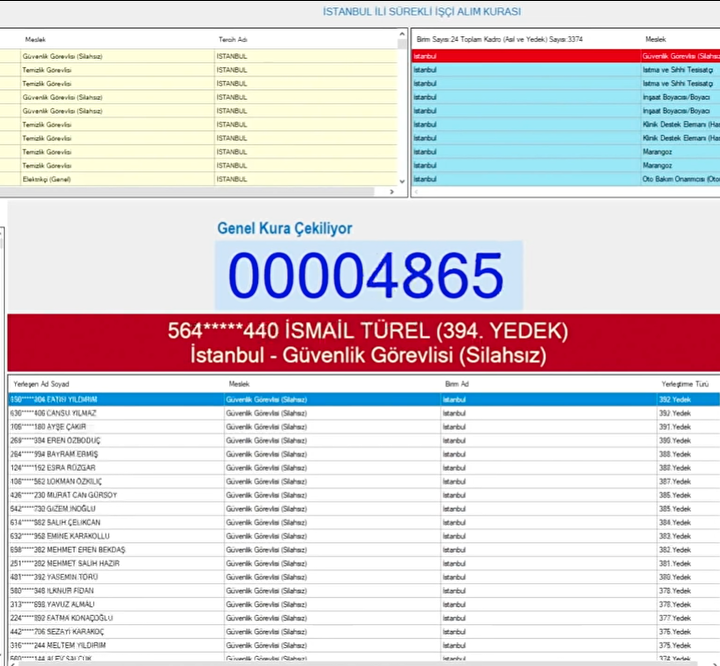Select the CANSU YILMAZ row
Viewport: 720px width, 666px height.
click(364, 413)
